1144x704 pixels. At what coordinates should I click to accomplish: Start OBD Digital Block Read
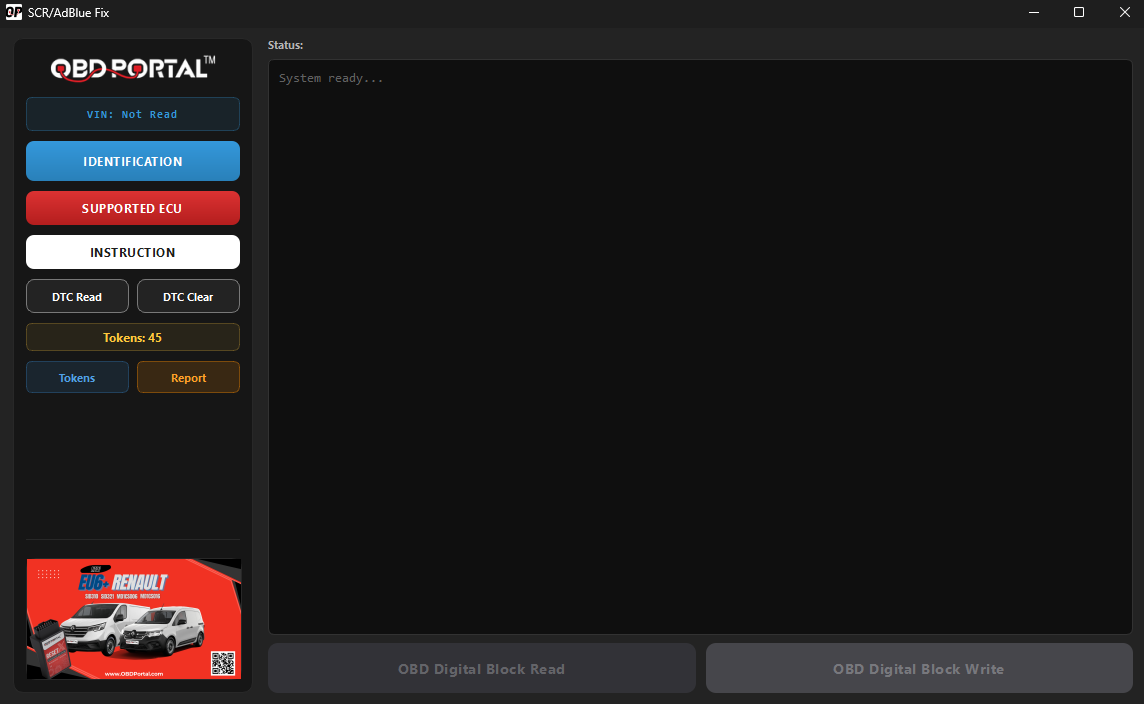[481, 669]
